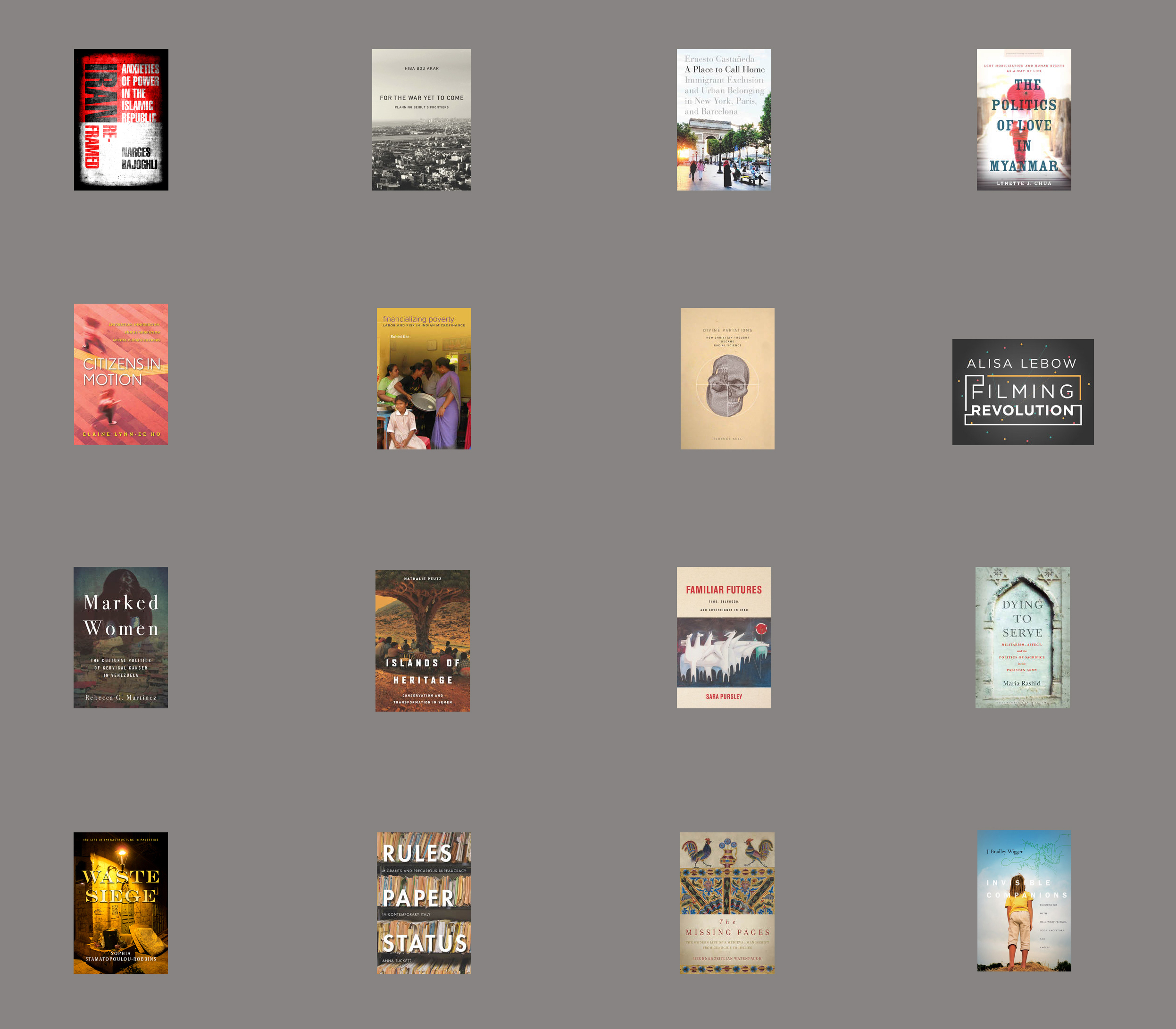Click A Place to Call Home cover
The image size is (1176, 1029).
click(x=724, y=119)
